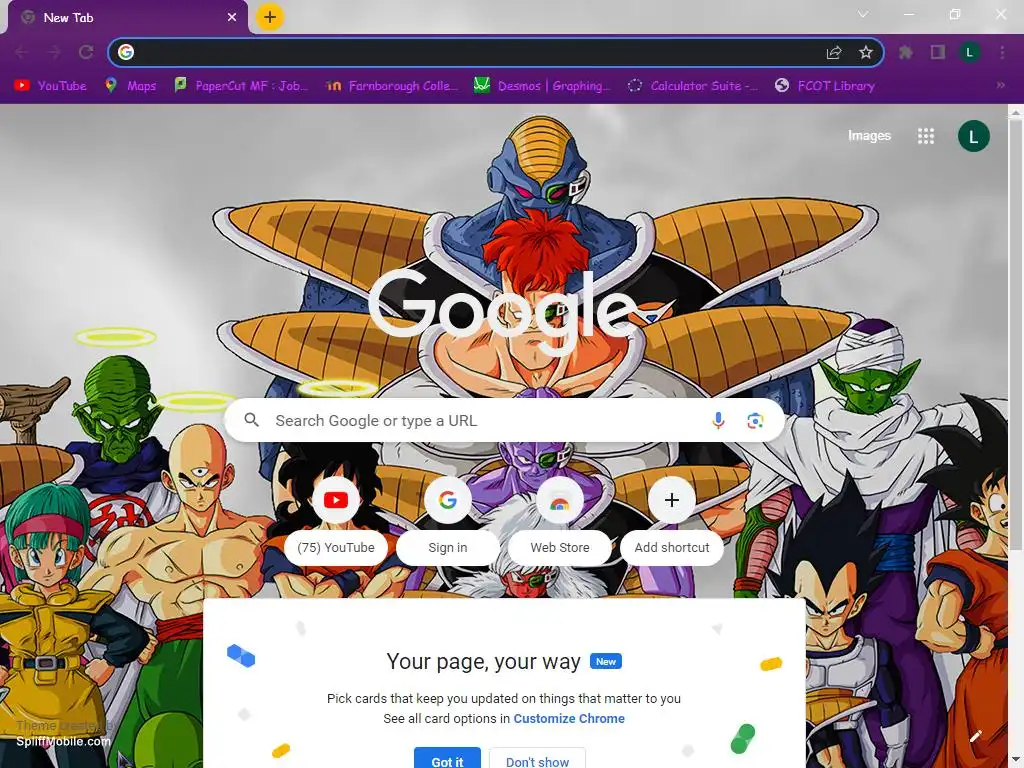This screenshot has width=1024, height=768.
Task: Open the Extensions puzzle icon
Action: point(905,52)
